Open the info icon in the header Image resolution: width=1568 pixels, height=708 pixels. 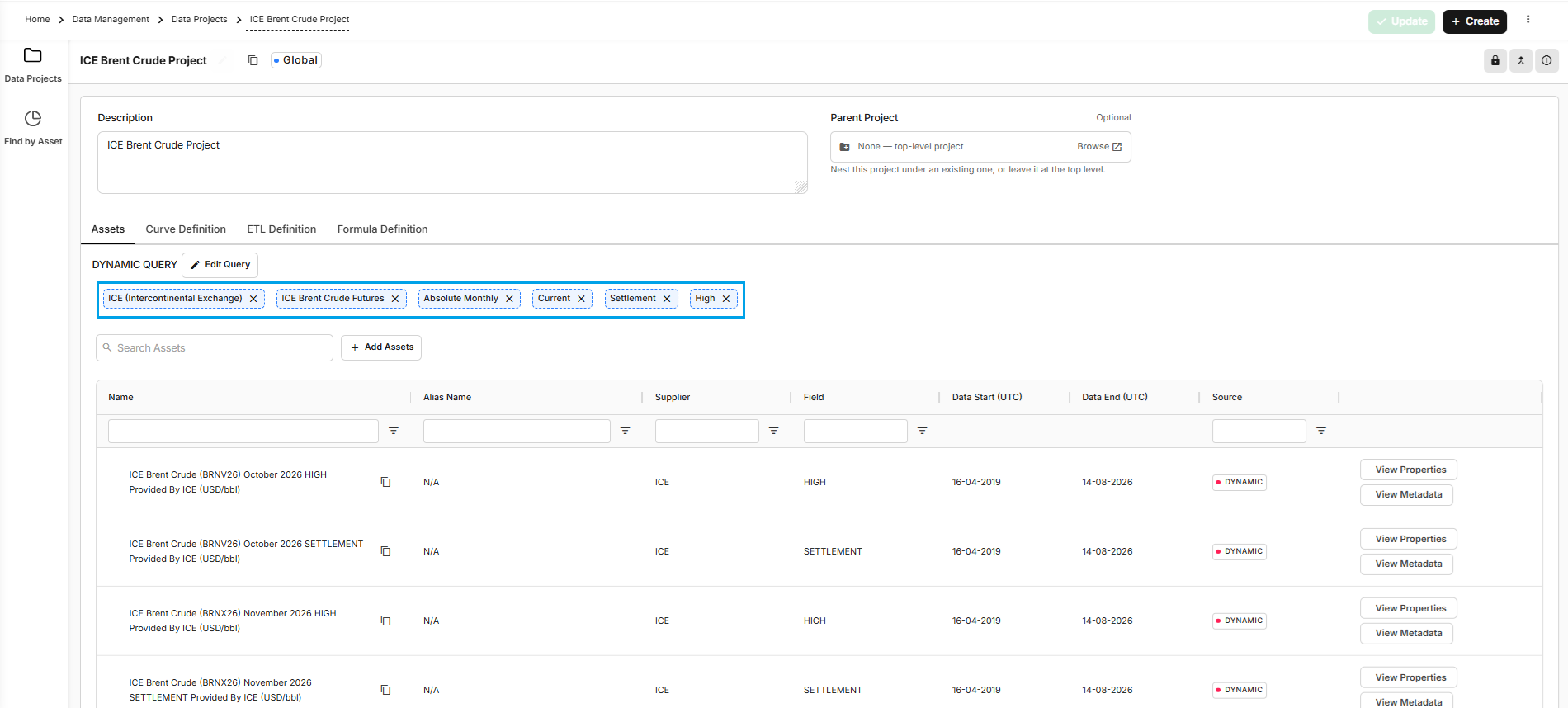(1547, 60)
